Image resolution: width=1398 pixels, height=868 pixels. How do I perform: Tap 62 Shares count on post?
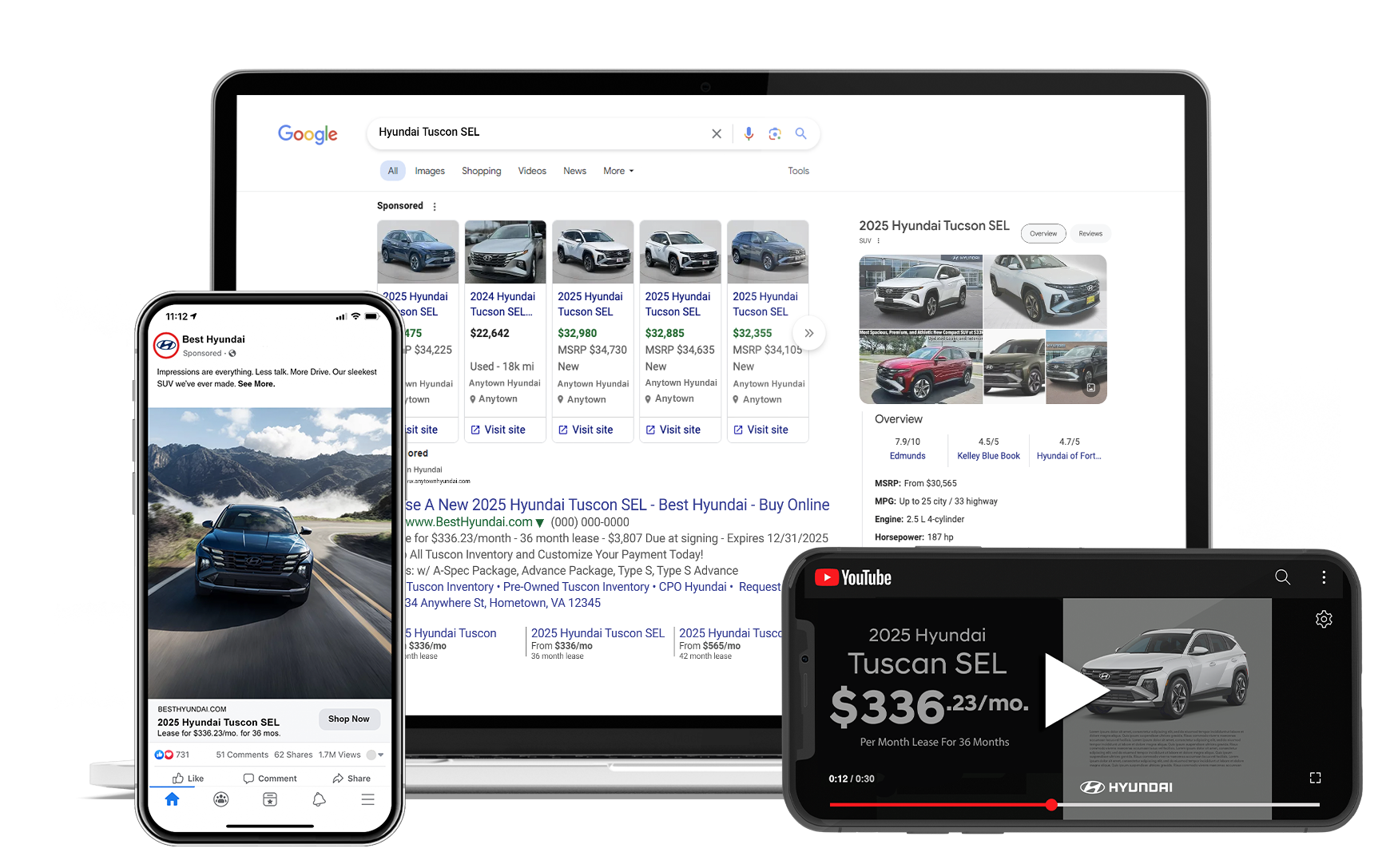(293, 755)
